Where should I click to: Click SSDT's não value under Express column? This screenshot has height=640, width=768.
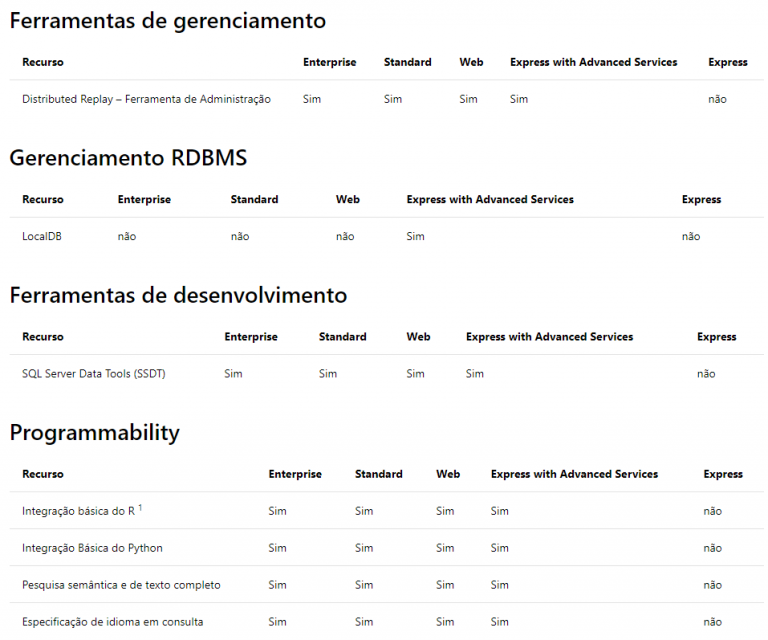[706, 374]
